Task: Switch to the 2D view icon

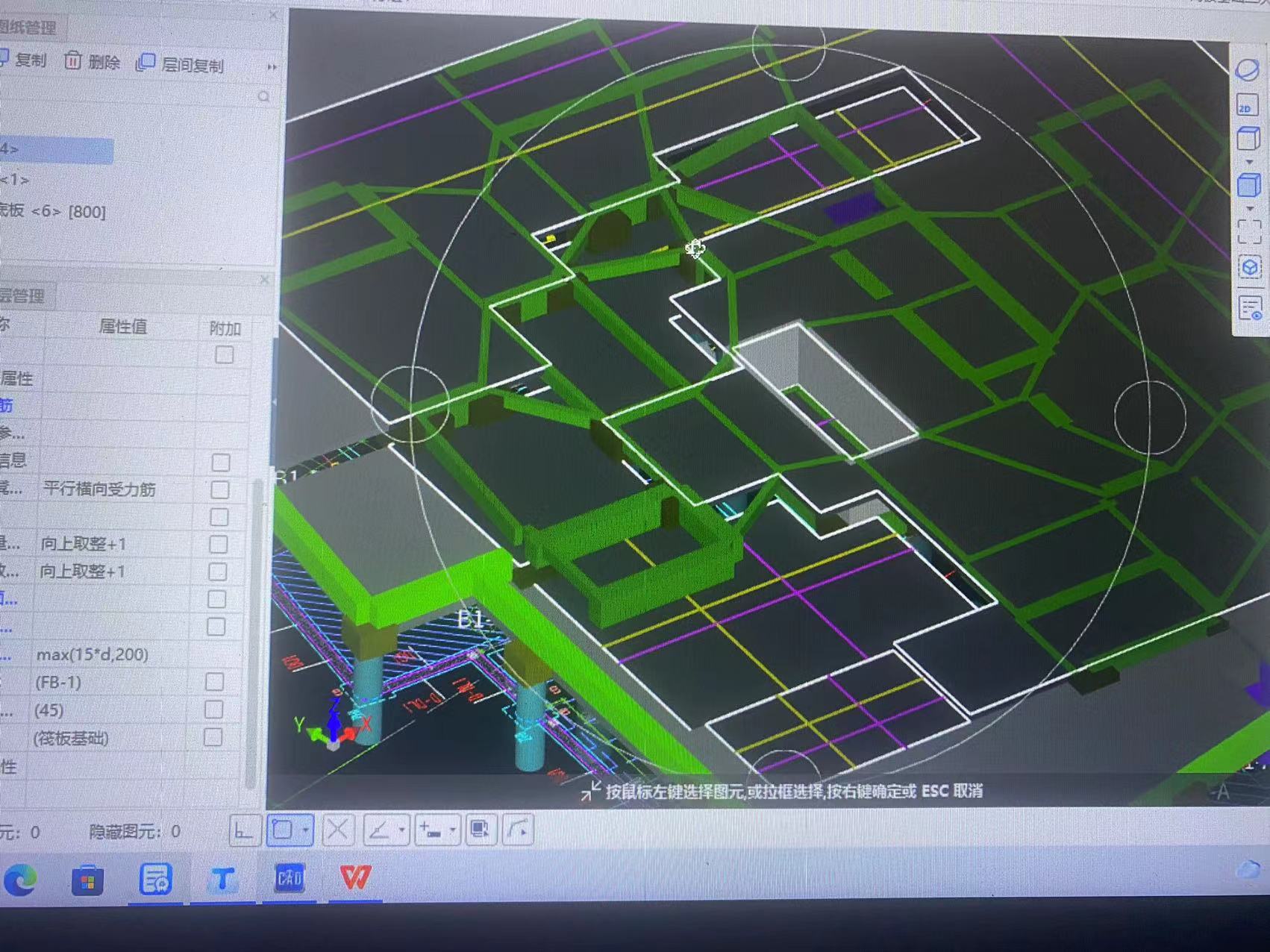Action: [1248, 105]
